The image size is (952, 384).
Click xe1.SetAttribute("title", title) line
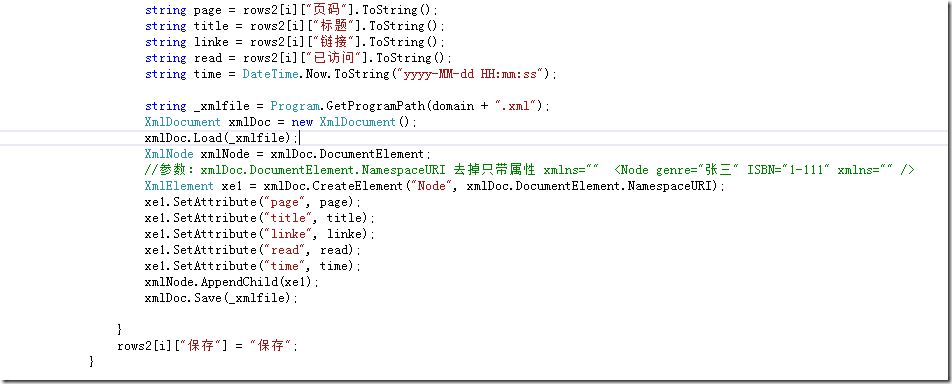tap(260, 218)
